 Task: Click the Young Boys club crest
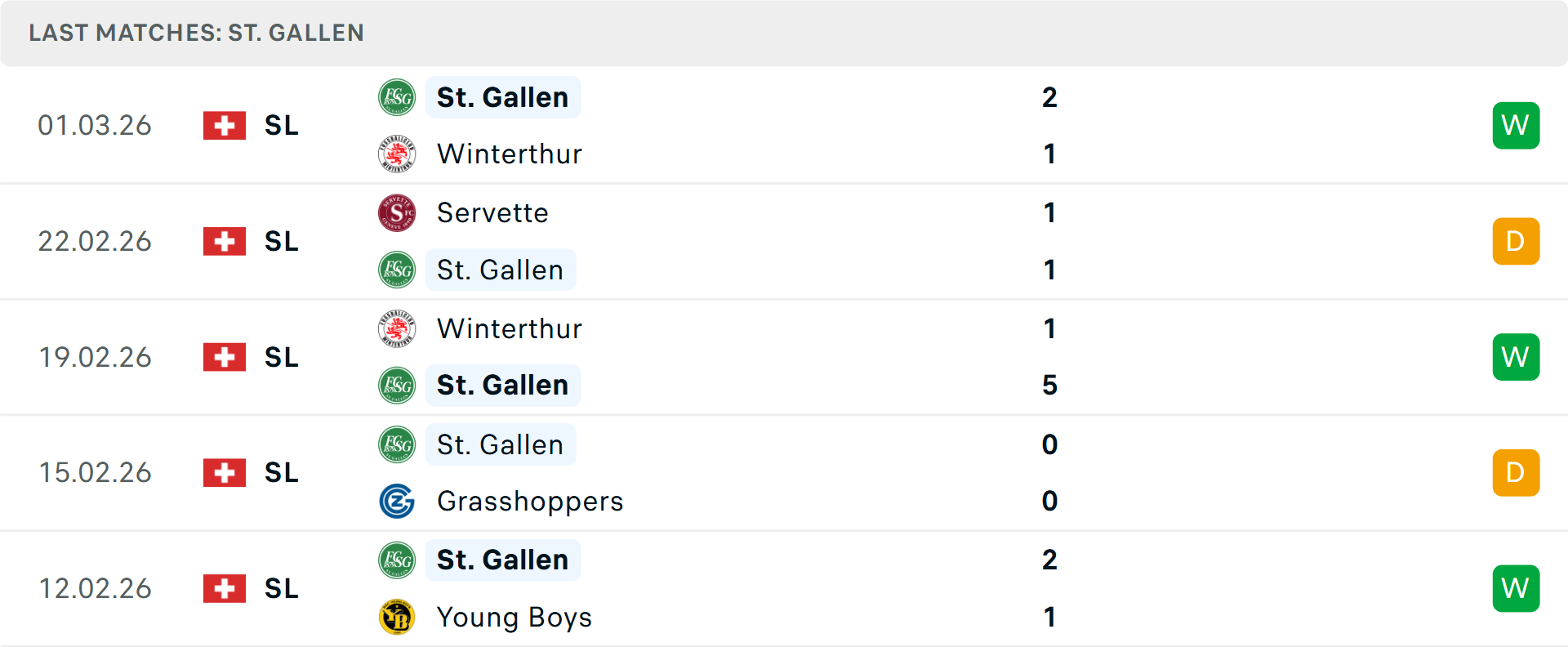[397, 617]
